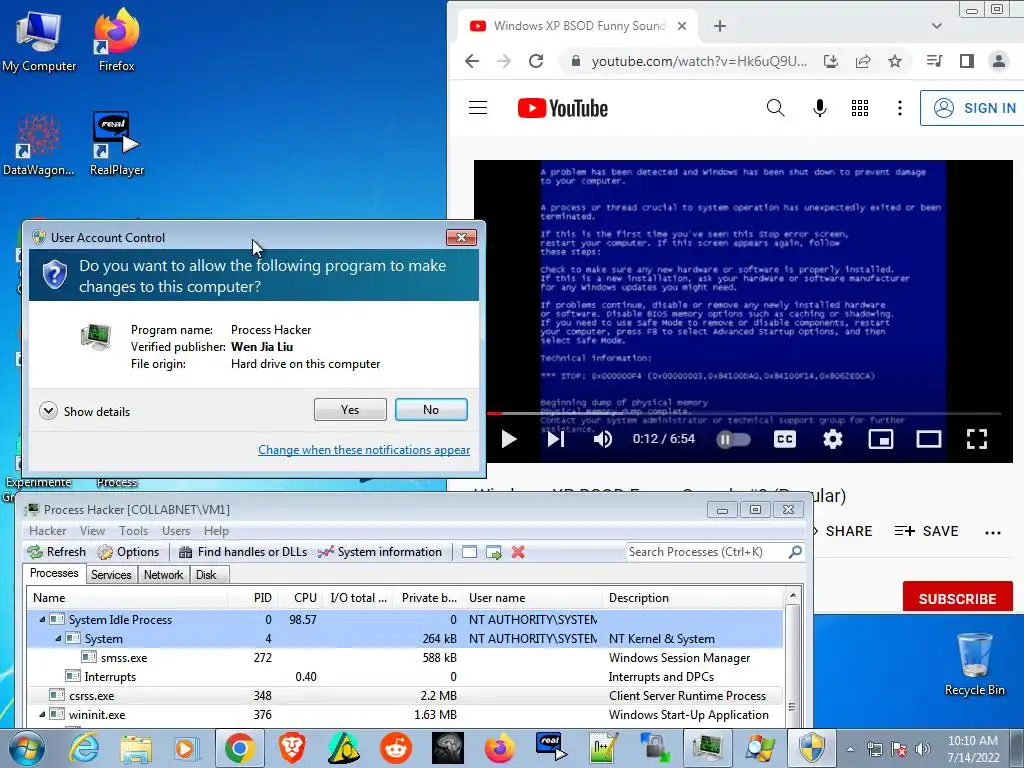
Task: Click the find window icon in Process Hacker toolbar
Action: pos(469,552)
